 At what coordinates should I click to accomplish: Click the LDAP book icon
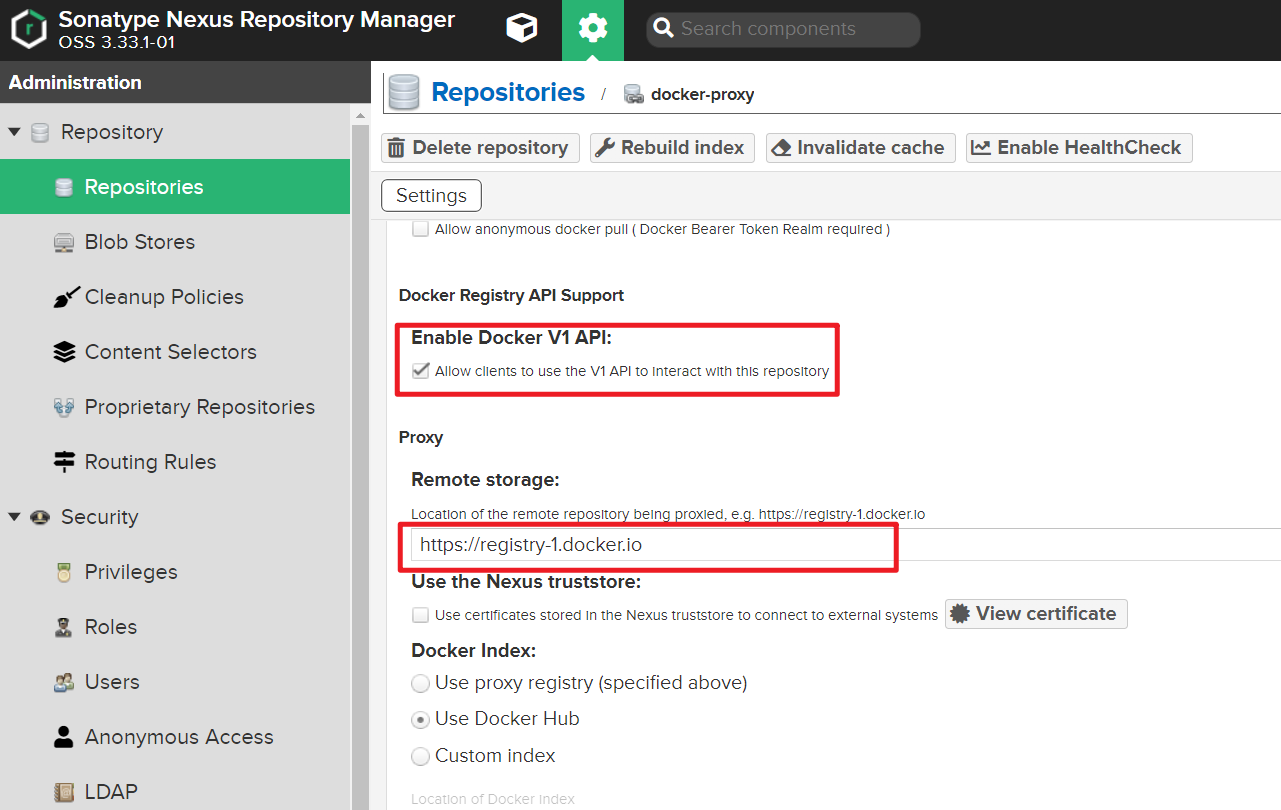pos(64,792)
